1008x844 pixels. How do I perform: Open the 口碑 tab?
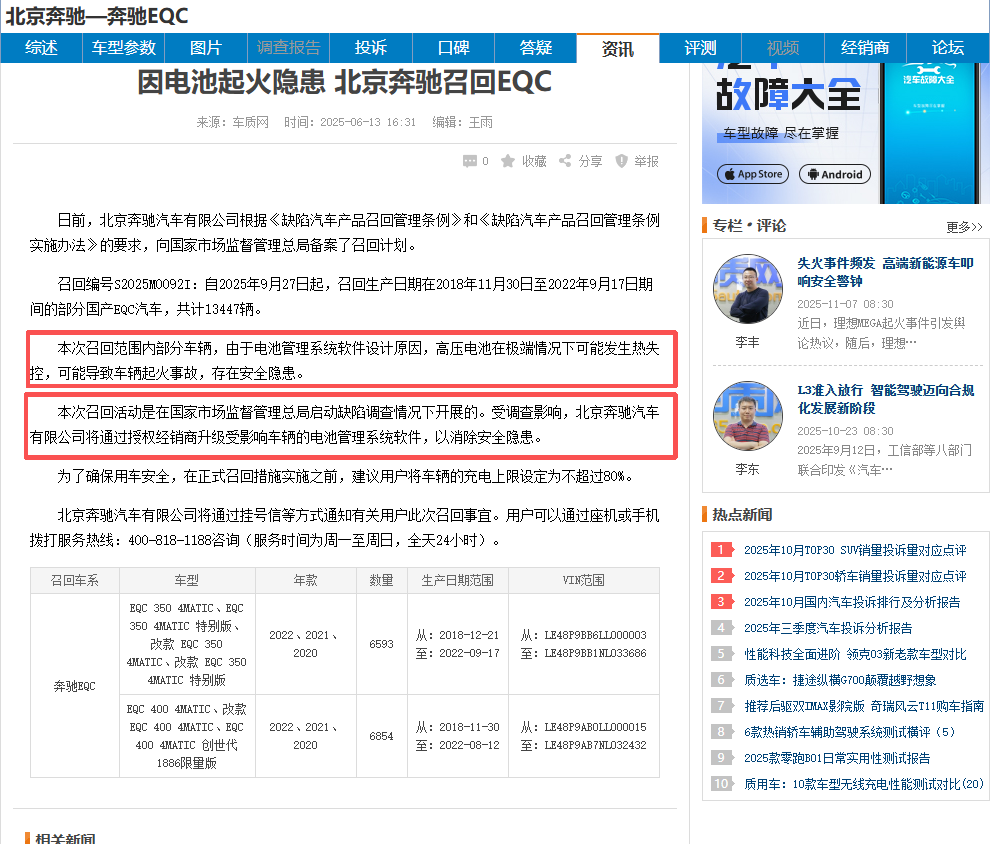coord(453,48)
